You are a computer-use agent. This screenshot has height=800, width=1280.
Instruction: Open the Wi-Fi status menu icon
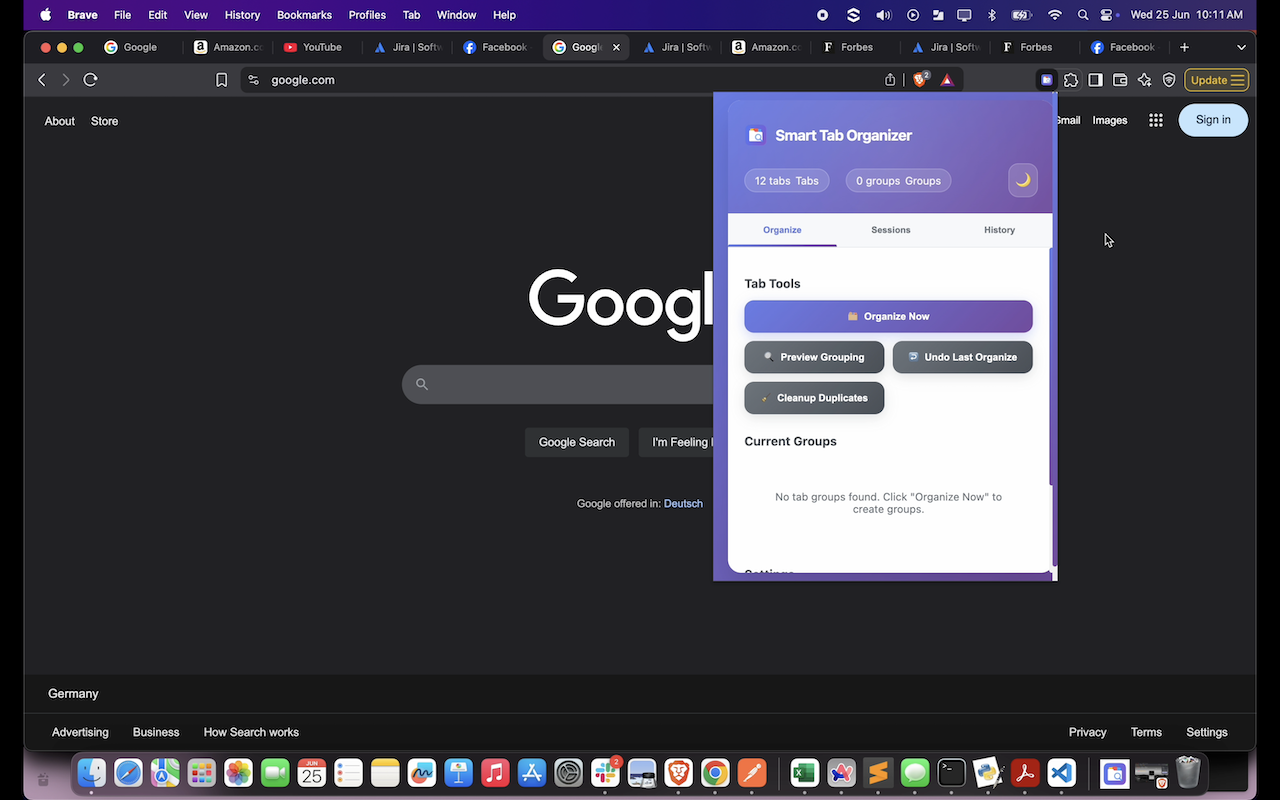1054,15
